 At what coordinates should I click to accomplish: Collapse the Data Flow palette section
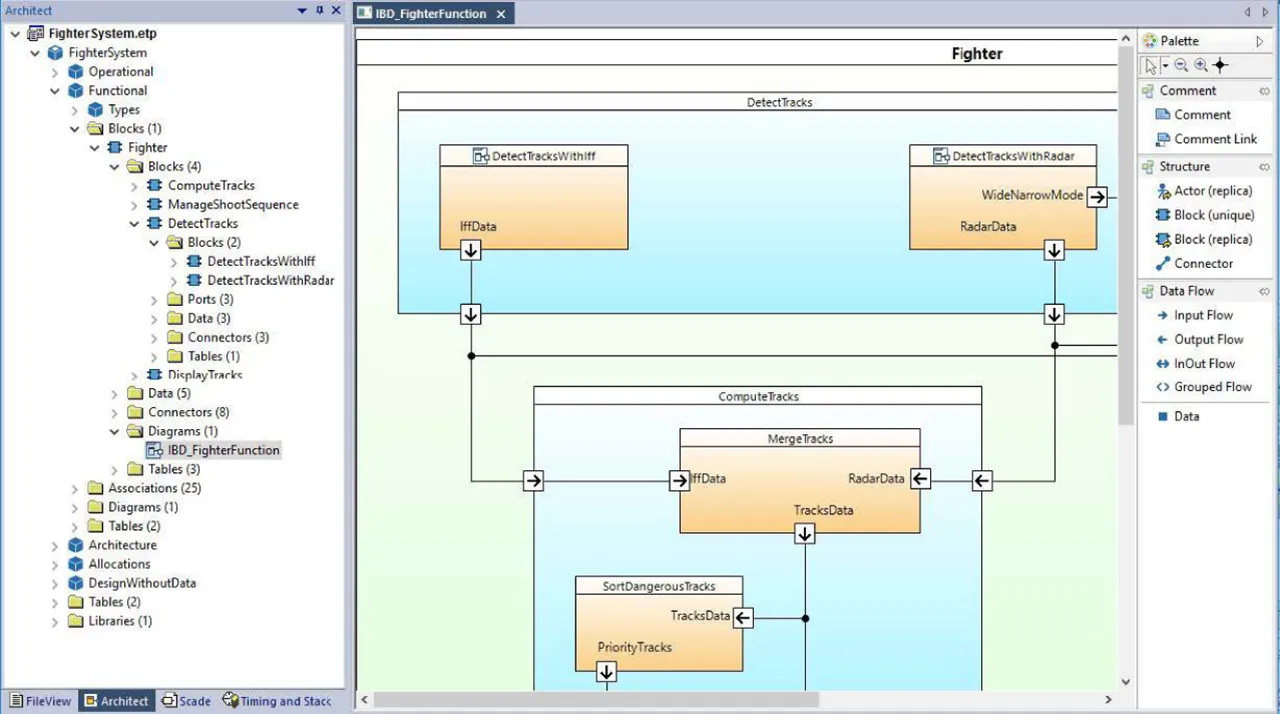tap(1264, 291)
